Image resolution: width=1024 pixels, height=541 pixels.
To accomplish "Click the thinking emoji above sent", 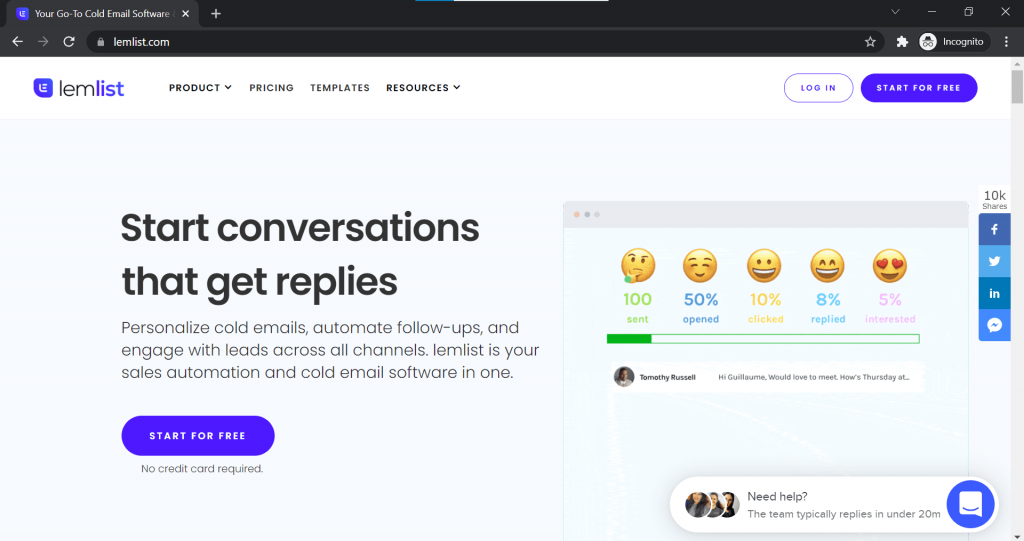I will (x=637, y=266).
